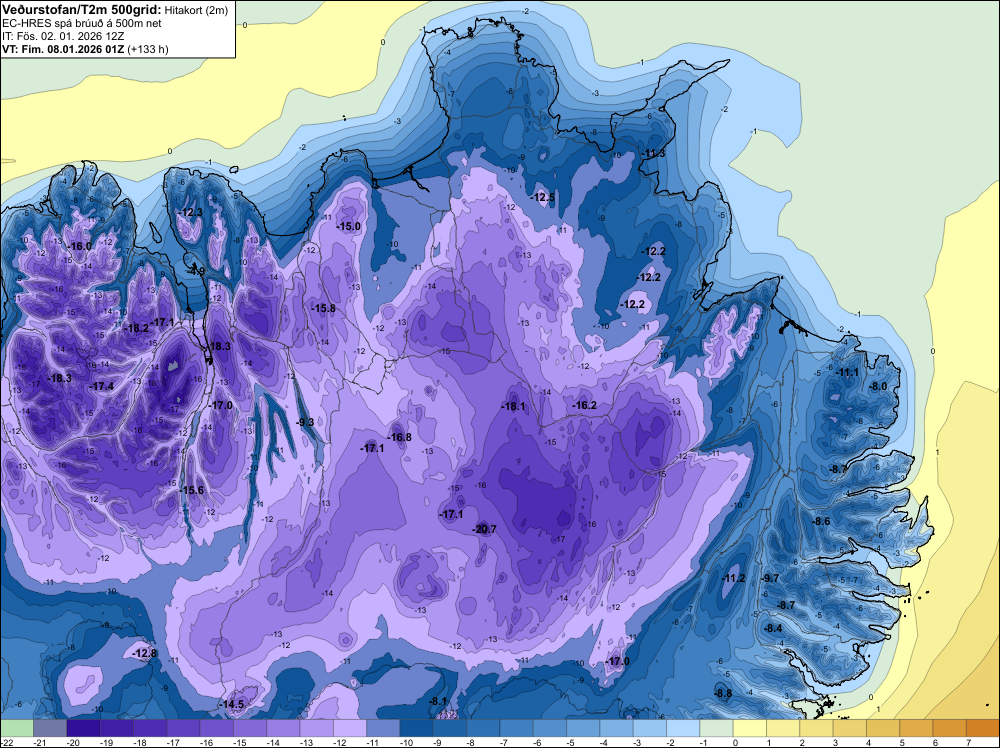Click the -15.8 temperature label
This screenshot has height=748, width=1000.
[x=323, y=308]
